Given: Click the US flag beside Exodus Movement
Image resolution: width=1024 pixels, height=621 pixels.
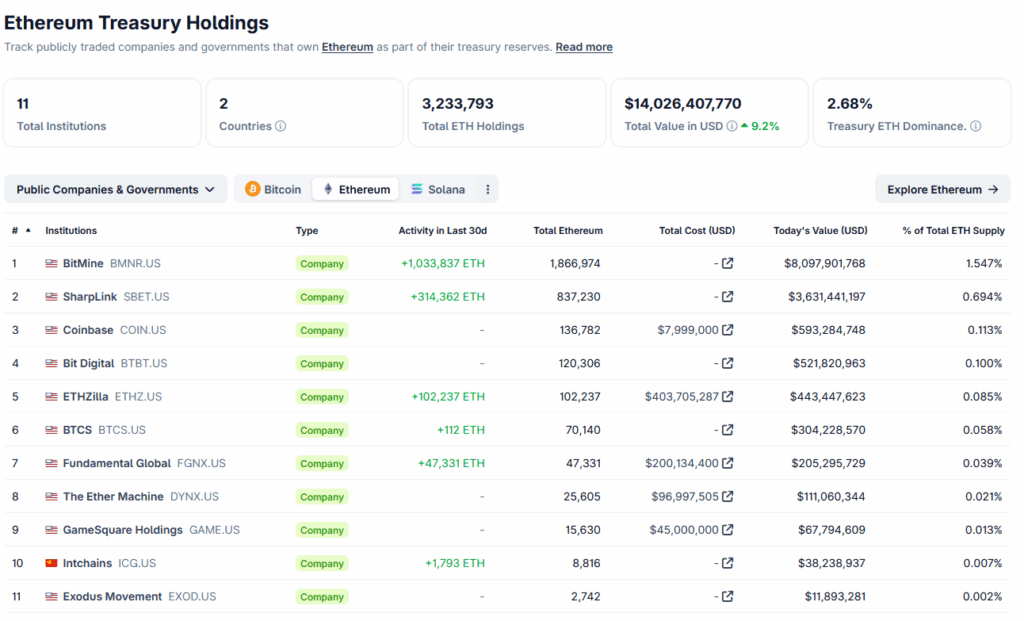Looking at the screenshot, I should [x=51, y=596].
